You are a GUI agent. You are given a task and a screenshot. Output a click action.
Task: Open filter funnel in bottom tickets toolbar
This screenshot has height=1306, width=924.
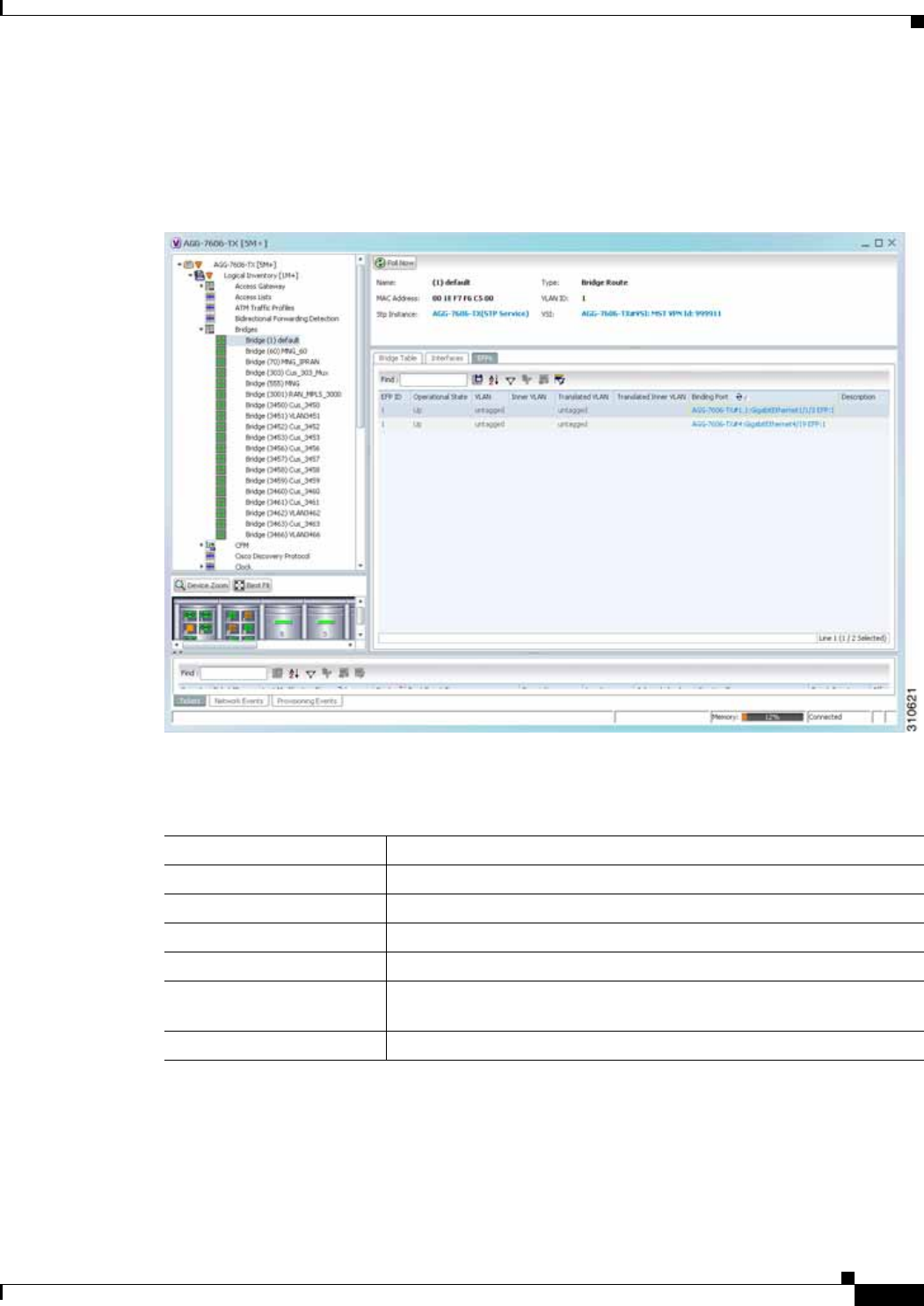(x=310, y=673)
